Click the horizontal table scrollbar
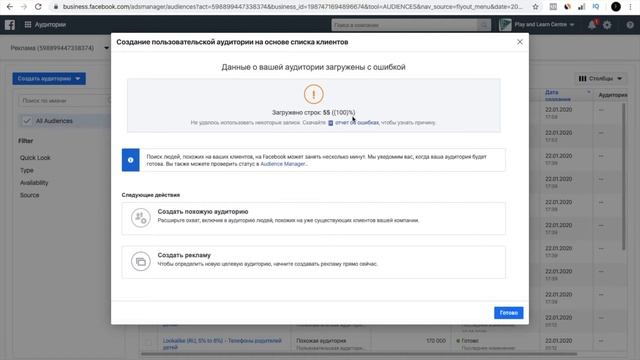The height and width of the screenshot is (360, 640). 359,354
